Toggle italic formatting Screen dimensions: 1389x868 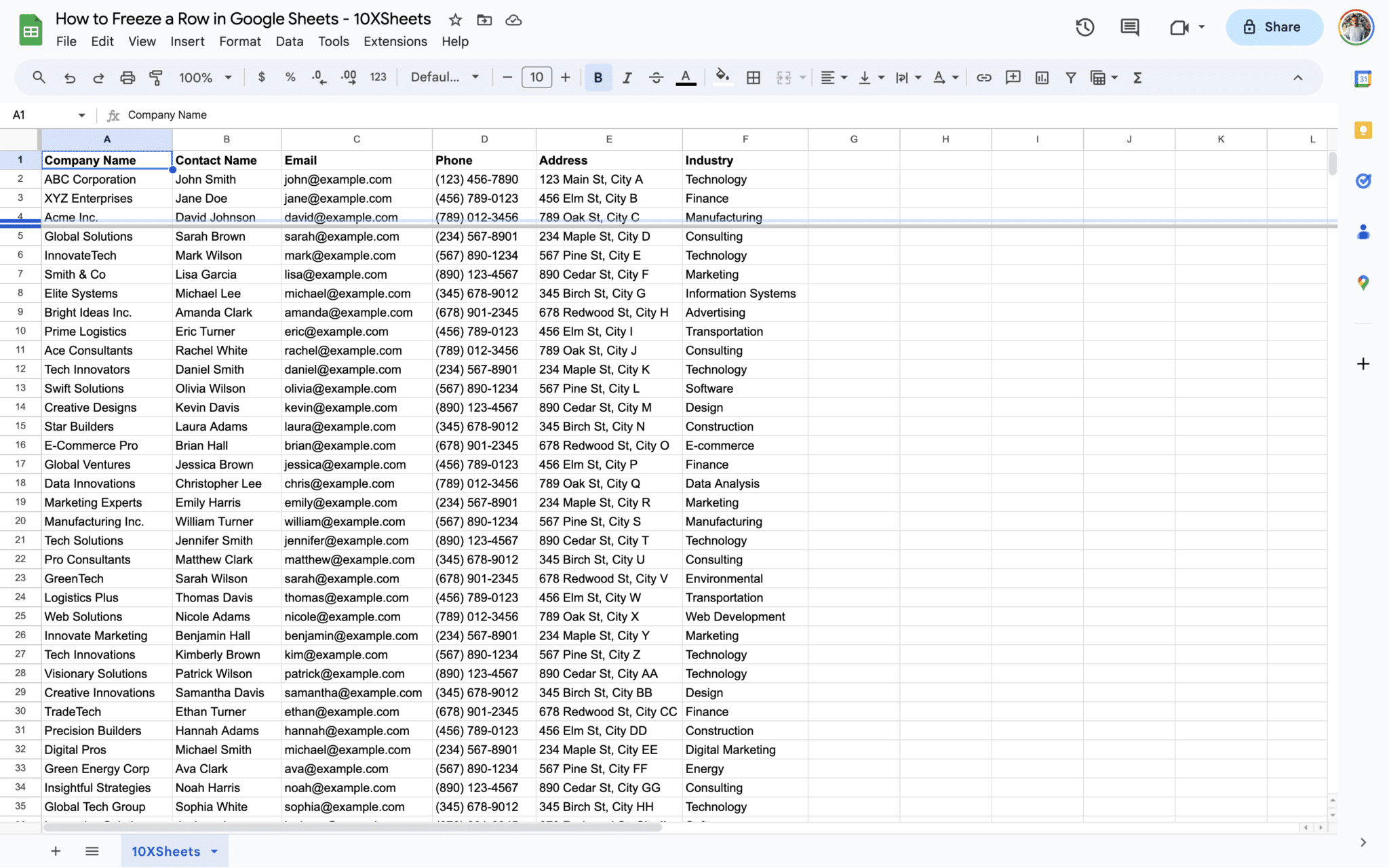627,77
